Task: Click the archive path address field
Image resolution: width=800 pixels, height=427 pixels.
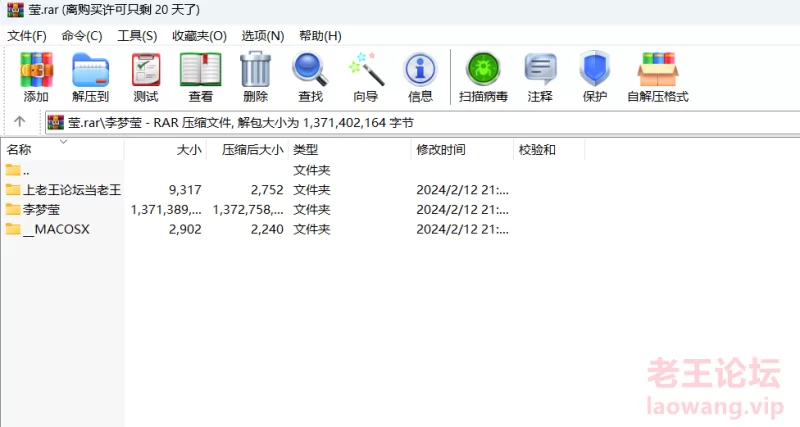Action: point(422,122)
